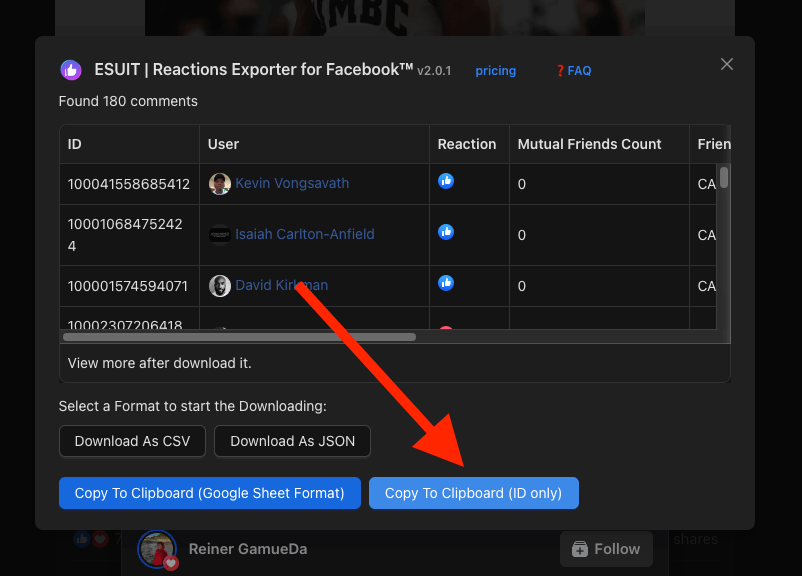Screen dimensions: 802x576
Task: Click the like reaction icon for Kevin Vongsavath
Action: pyautogui.click(x=446, y=181)
